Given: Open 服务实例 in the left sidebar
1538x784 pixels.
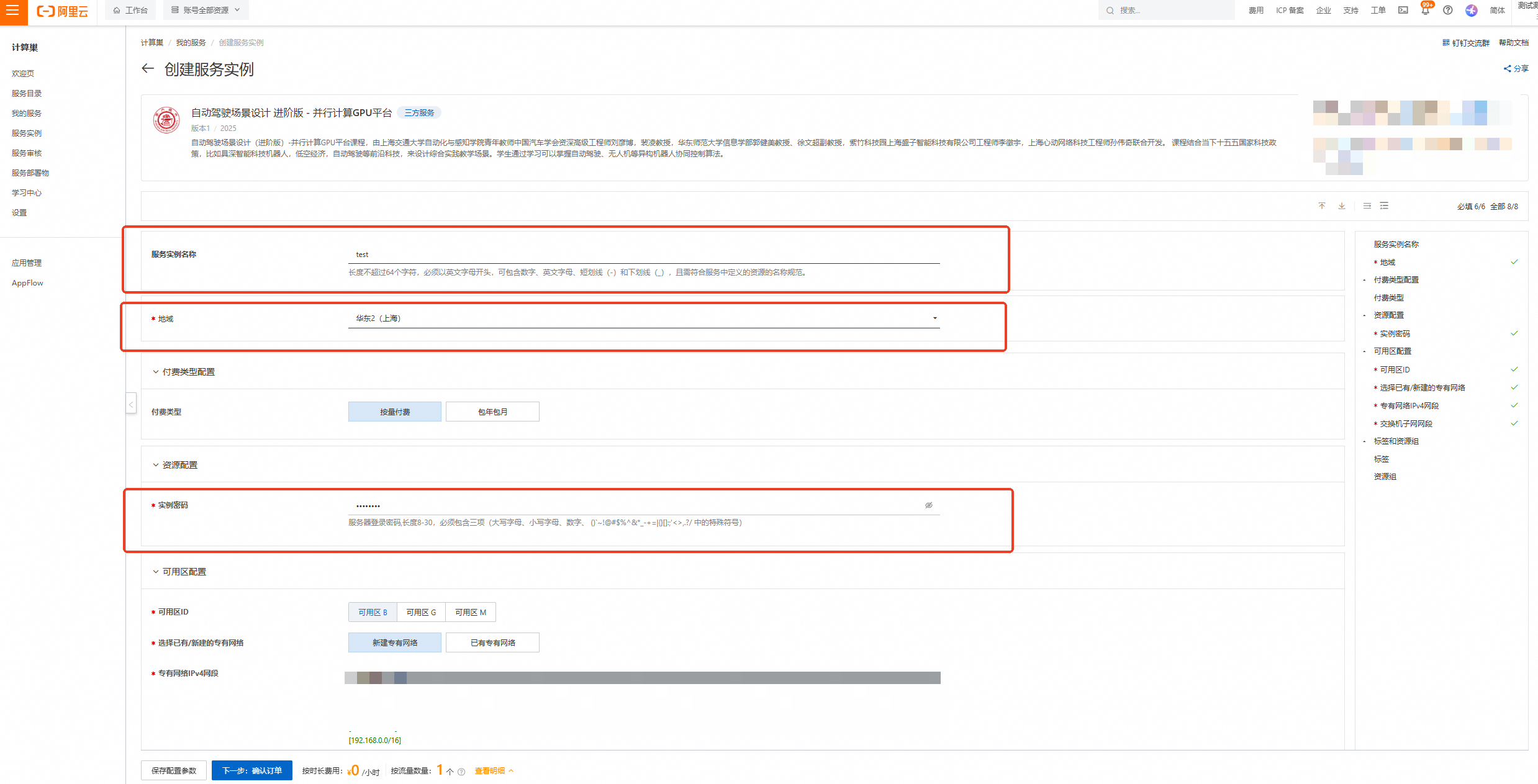Looking at the screenshot, I should click(27, 133).
